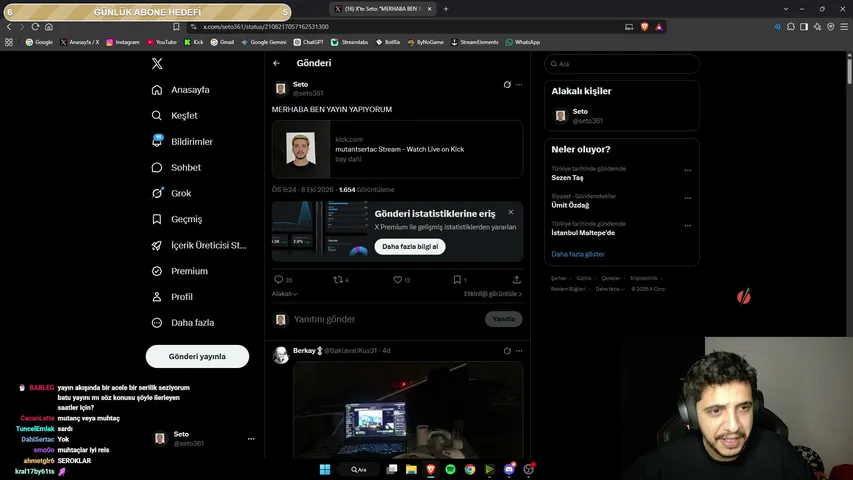Expand Daha fazla menu in sidebar
853x480 pixels.
click(183, 323)
